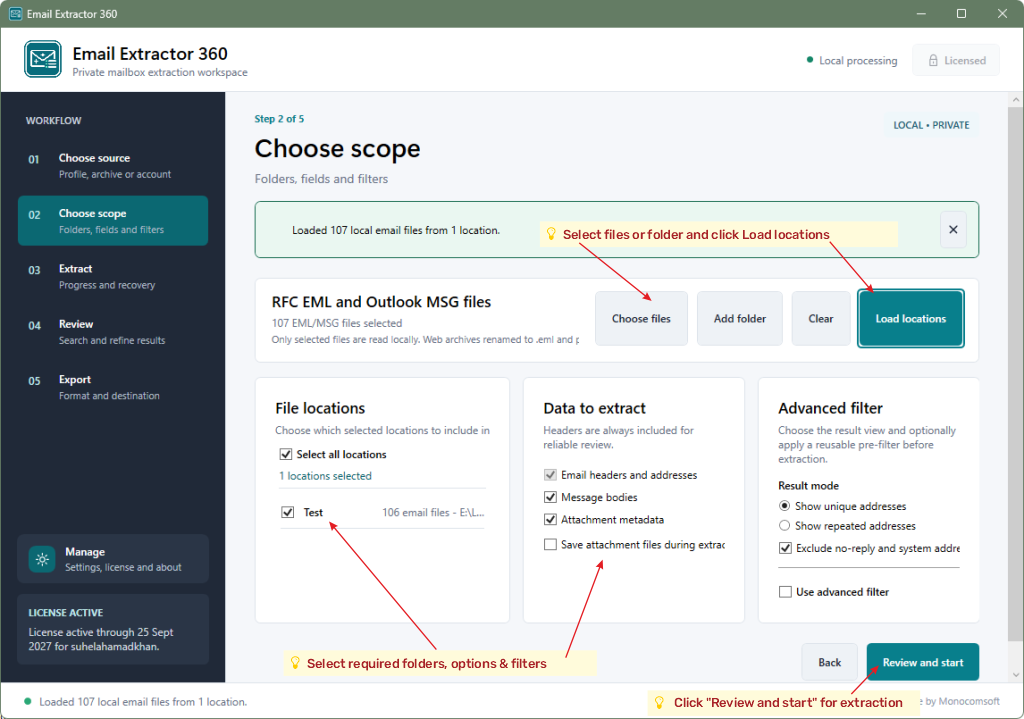Toggle Select all locations checkbox
This screenshot has width=1024, height=719.
click(285, 454)
